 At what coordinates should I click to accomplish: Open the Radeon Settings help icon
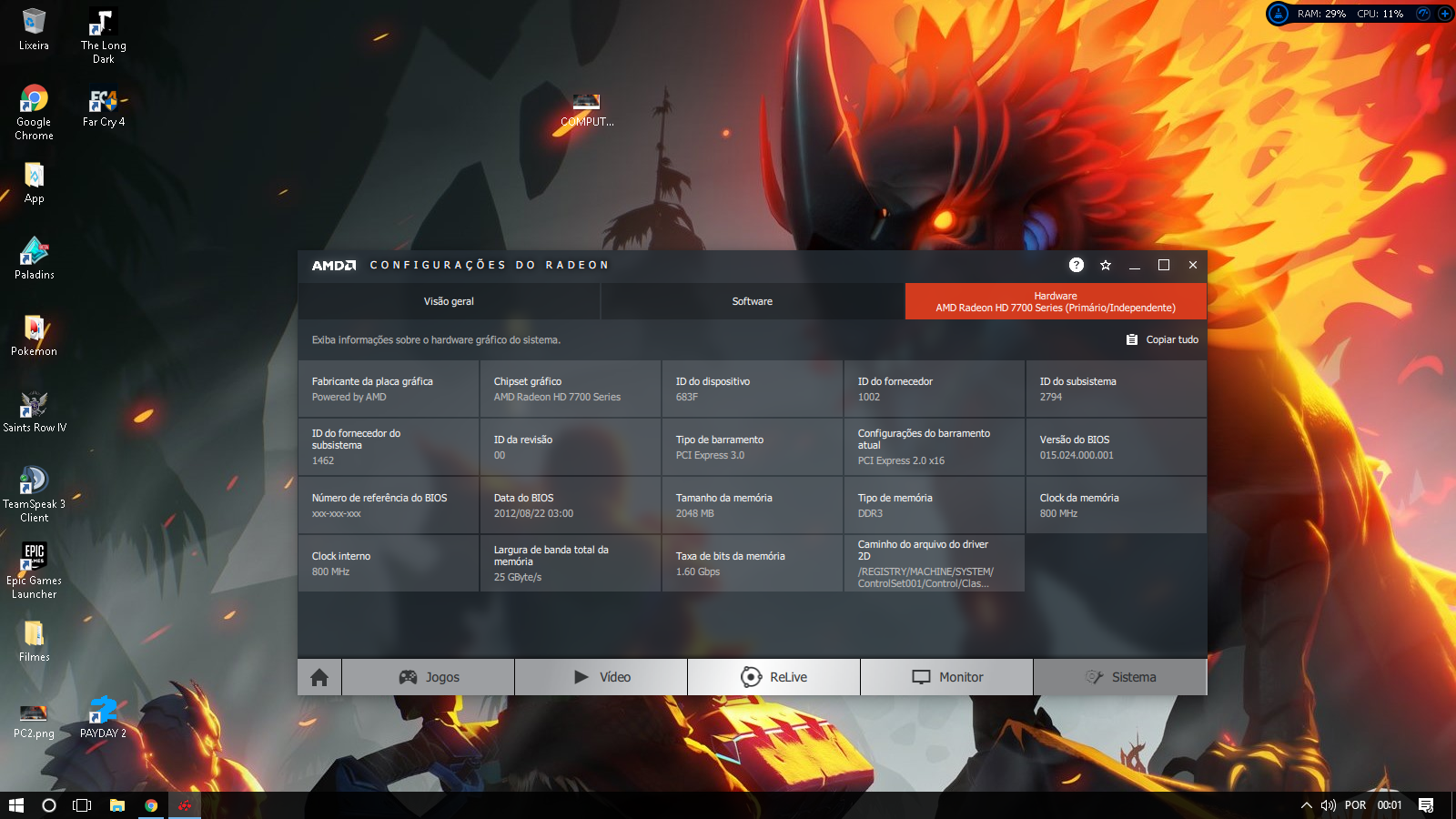coord(1077,265)
